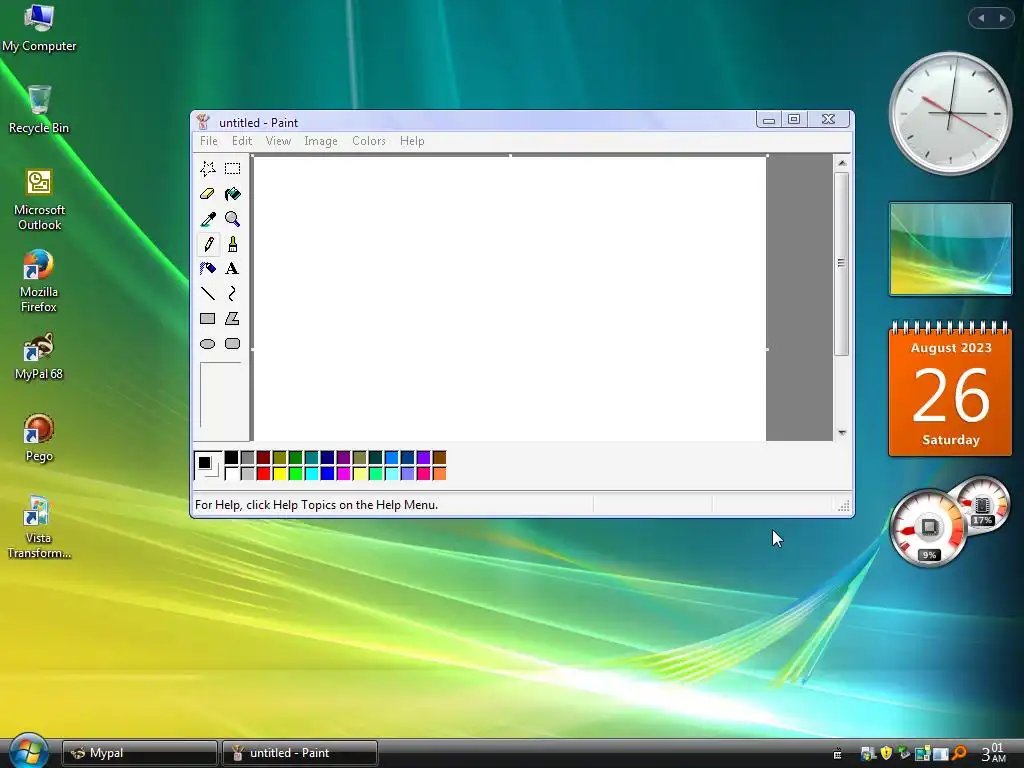
Task: Click the CPU meter gadget
Action: (928, 528)
